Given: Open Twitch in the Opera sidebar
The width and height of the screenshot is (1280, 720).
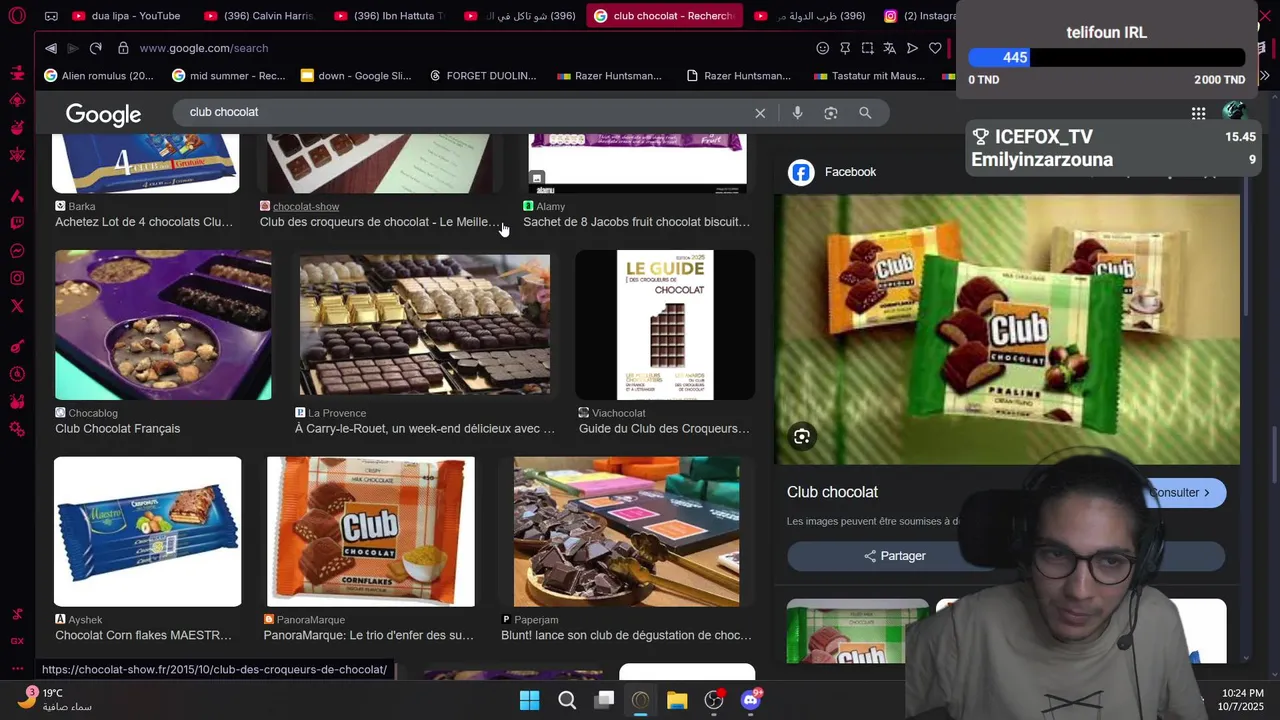Looking at the screenshot, I should pos(17,223).
